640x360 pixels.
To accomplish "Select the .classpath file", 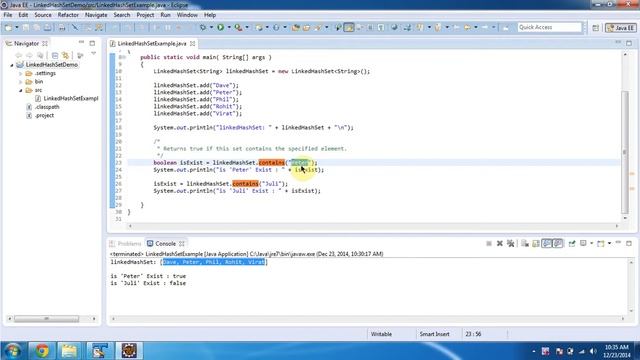I will tap(43, 107).
